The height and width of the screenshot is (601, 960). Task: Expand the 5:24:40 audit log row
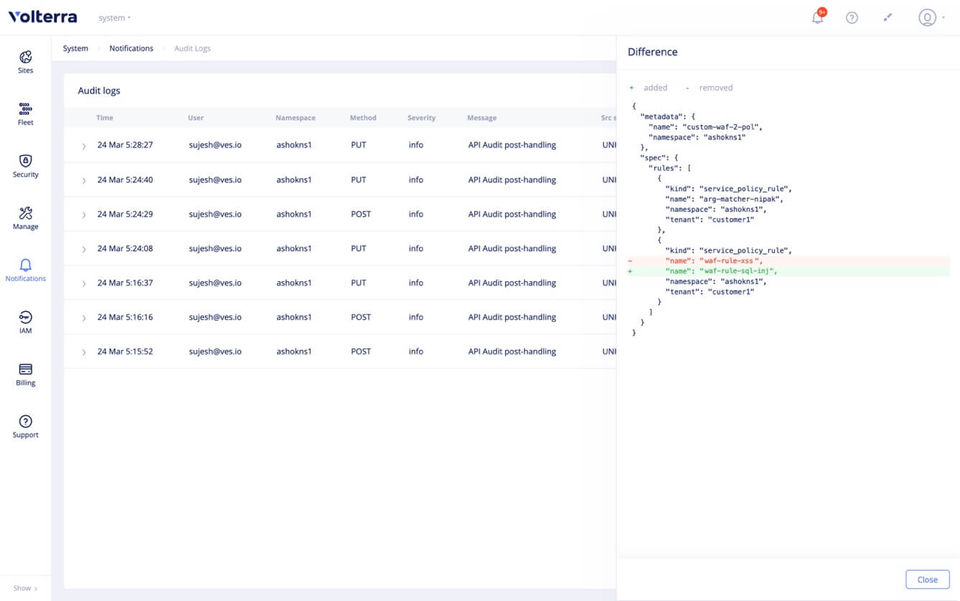[x=84, y=180]
